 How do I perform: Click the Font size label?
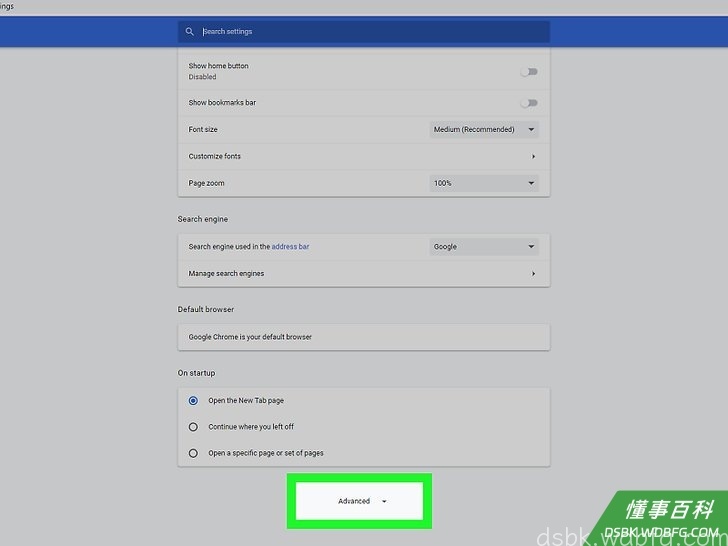203,130
